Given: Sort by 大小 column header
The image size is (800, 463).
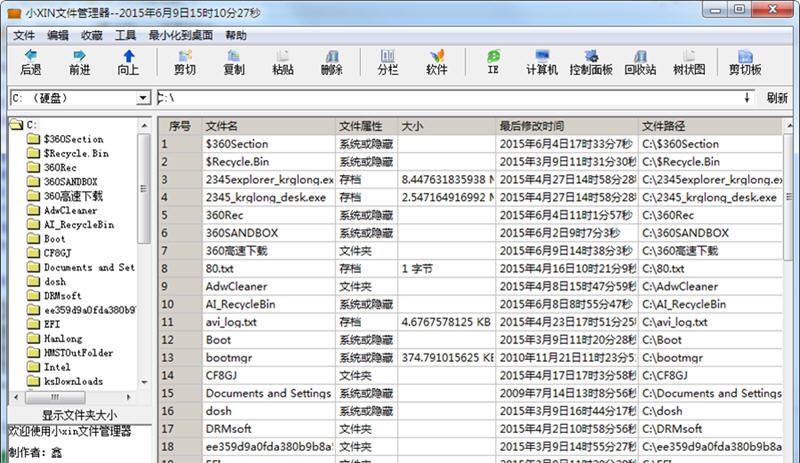Looking at the screenshot, I should 446,126.
